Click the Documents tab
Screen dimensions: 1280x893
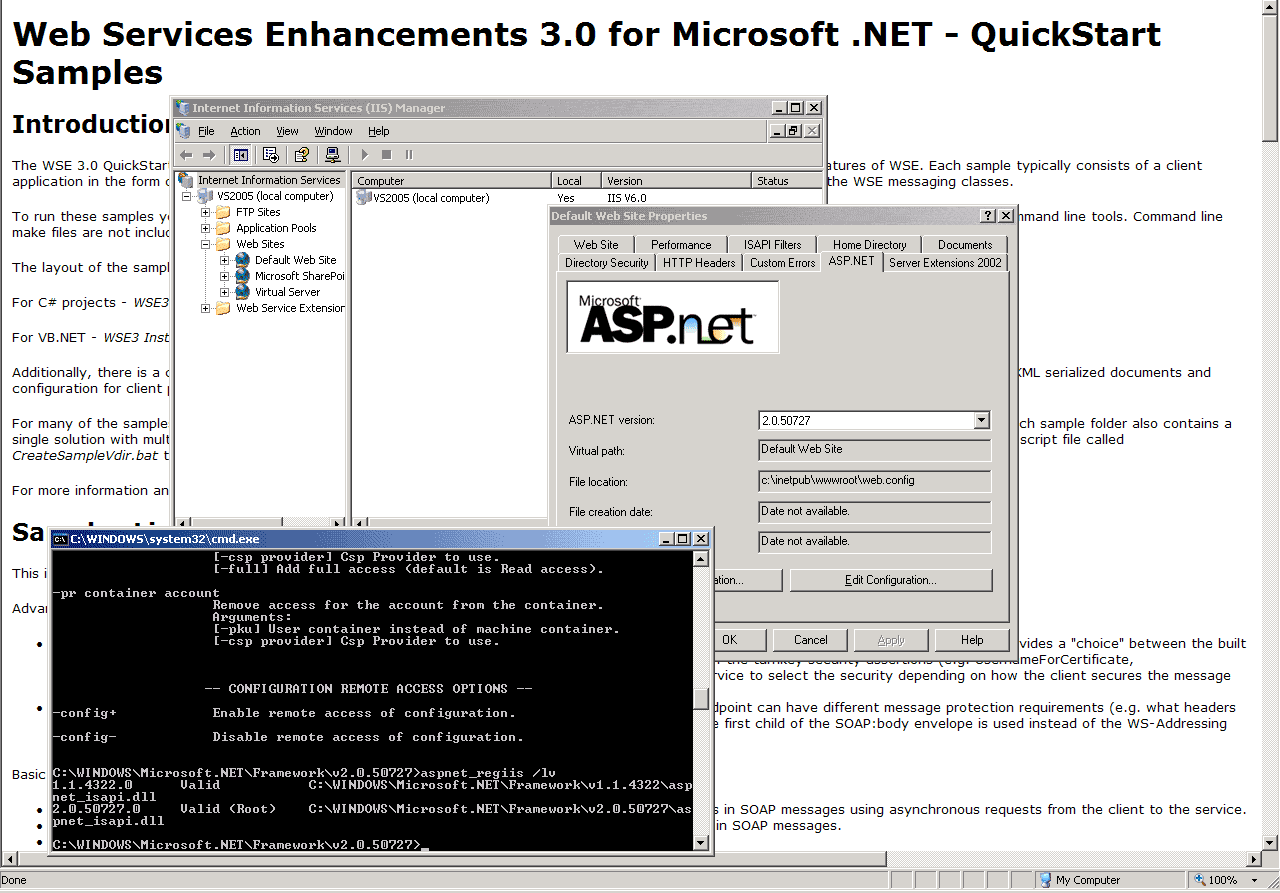pyautogui.click(x=965, y=244)
